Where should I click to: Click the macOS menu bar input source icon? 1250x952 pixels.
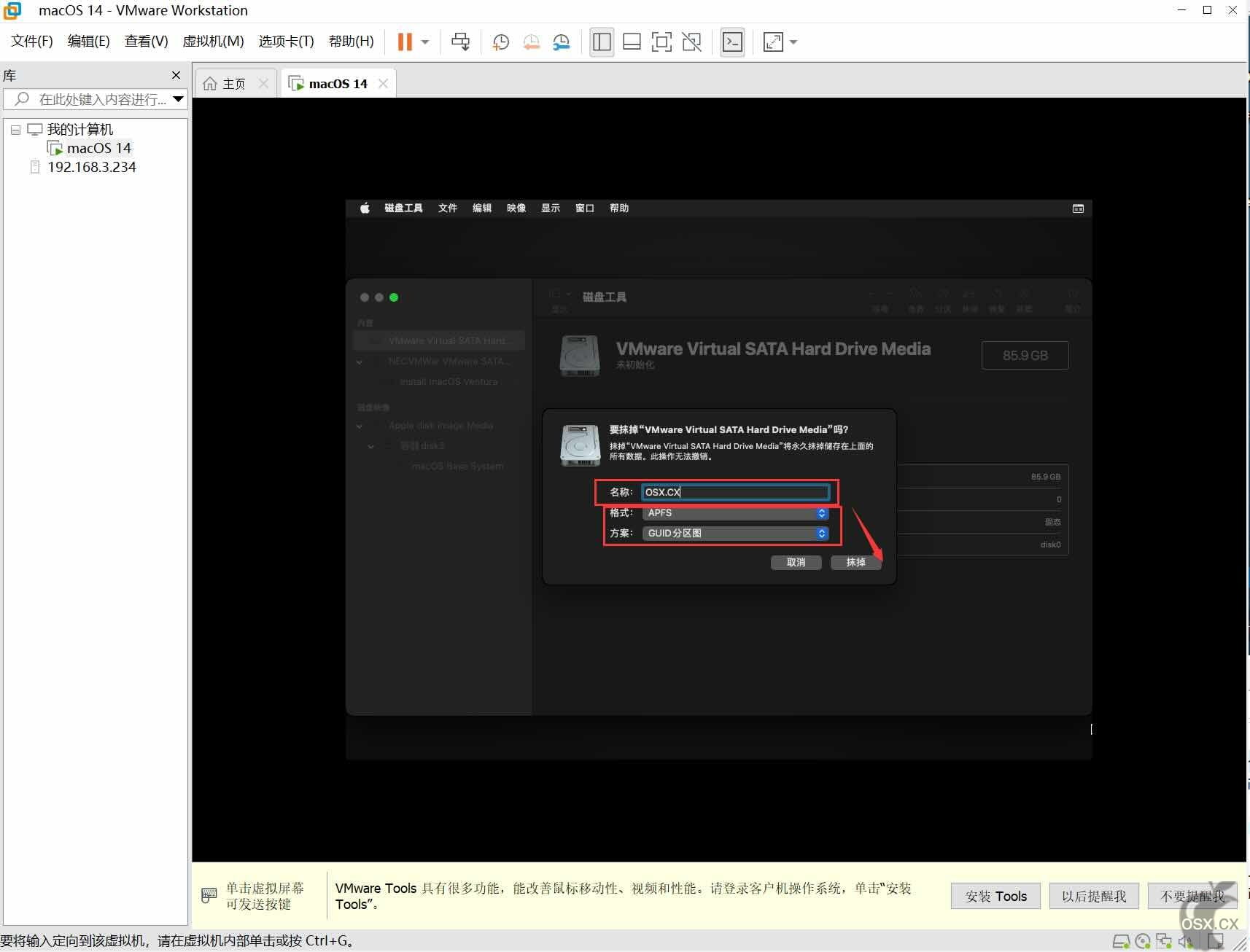(x=1078, y=208)
